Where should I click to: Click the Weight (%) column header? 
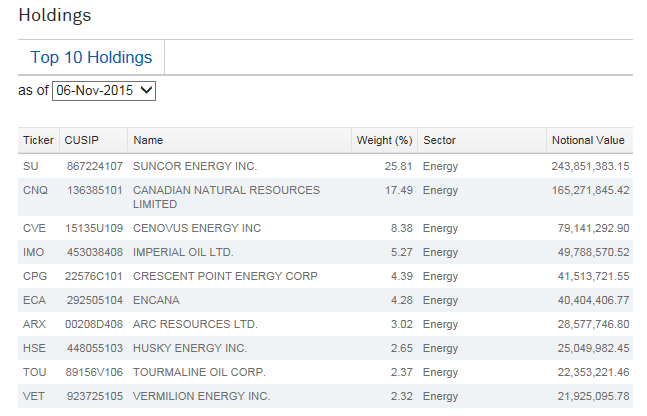[385, 140]
